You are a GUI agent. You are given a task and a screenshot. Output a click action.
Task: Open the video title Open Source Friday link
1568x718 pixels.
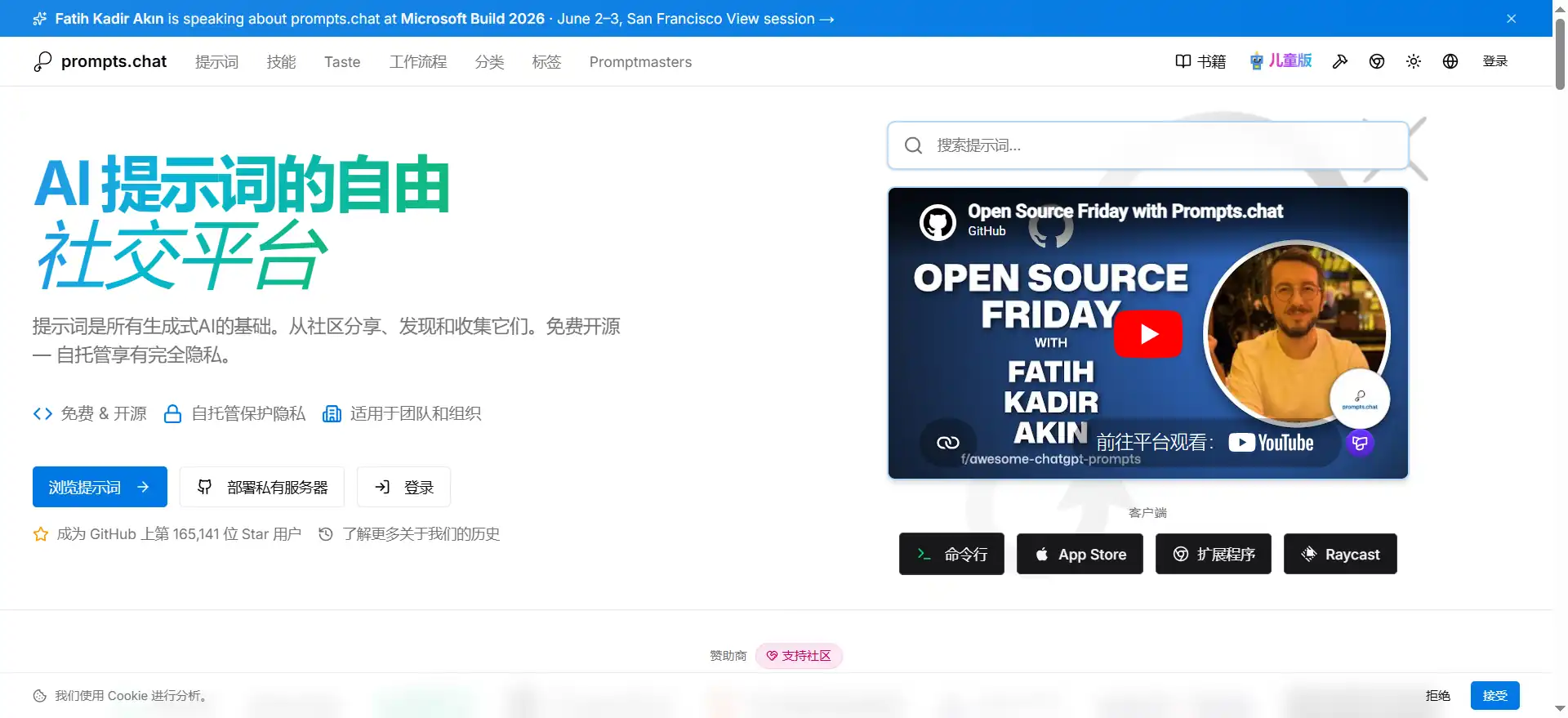tap(1125, 212)
